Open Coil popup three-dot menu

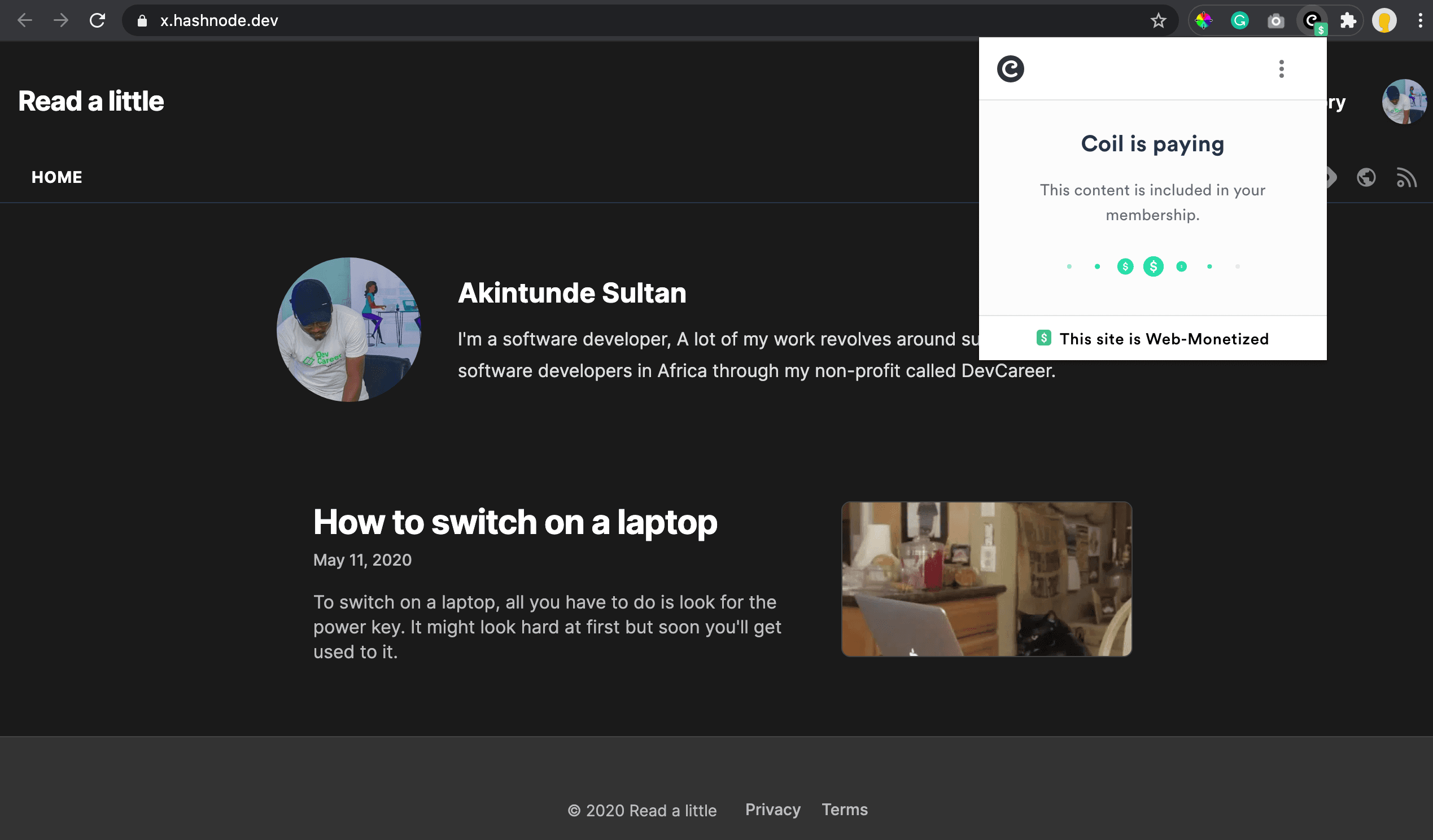pyautogui.click(x=1281, y=69)
